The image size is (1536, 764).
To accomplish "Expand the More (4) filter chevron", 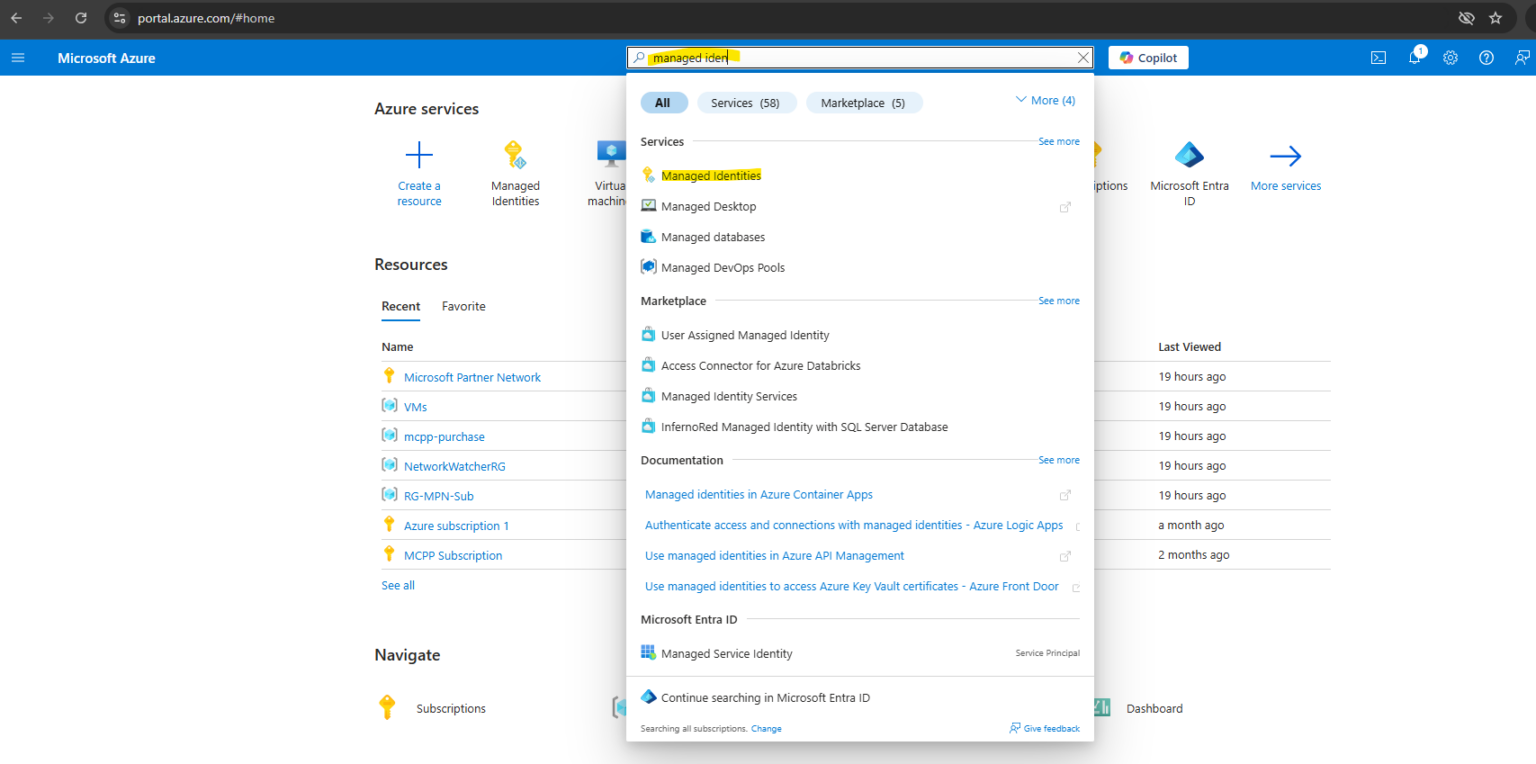I will point(1044,100).
